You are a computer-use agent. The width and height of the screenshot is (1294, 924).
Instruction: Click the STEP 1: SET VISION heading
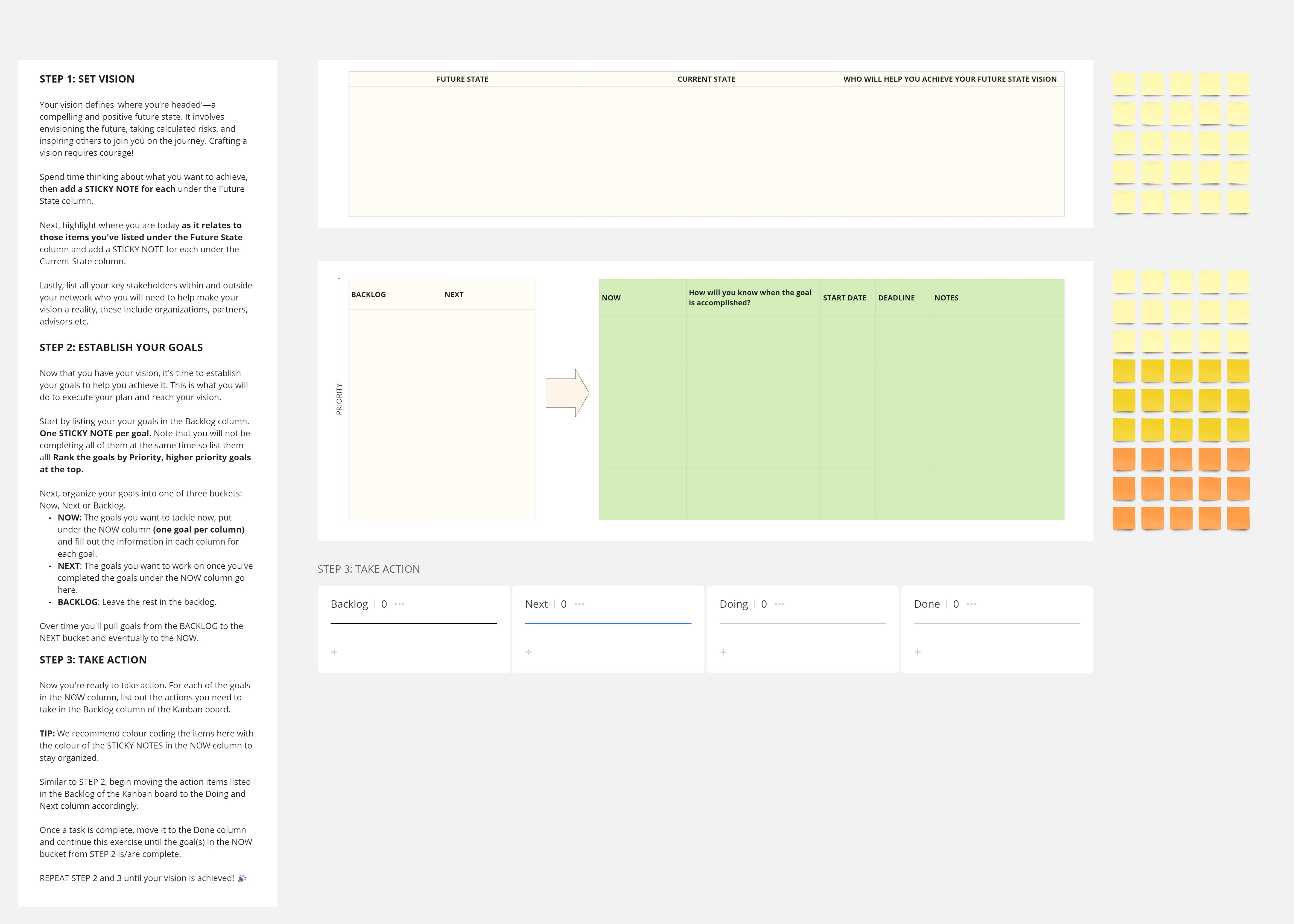[x=87, y=79]
